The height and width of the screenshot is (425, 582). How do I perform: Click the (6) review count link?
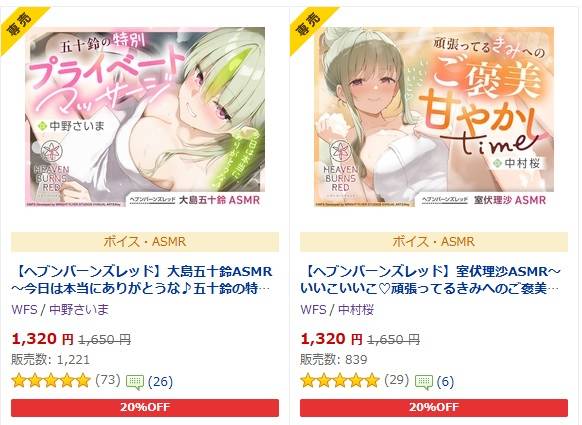coord(445,382)
